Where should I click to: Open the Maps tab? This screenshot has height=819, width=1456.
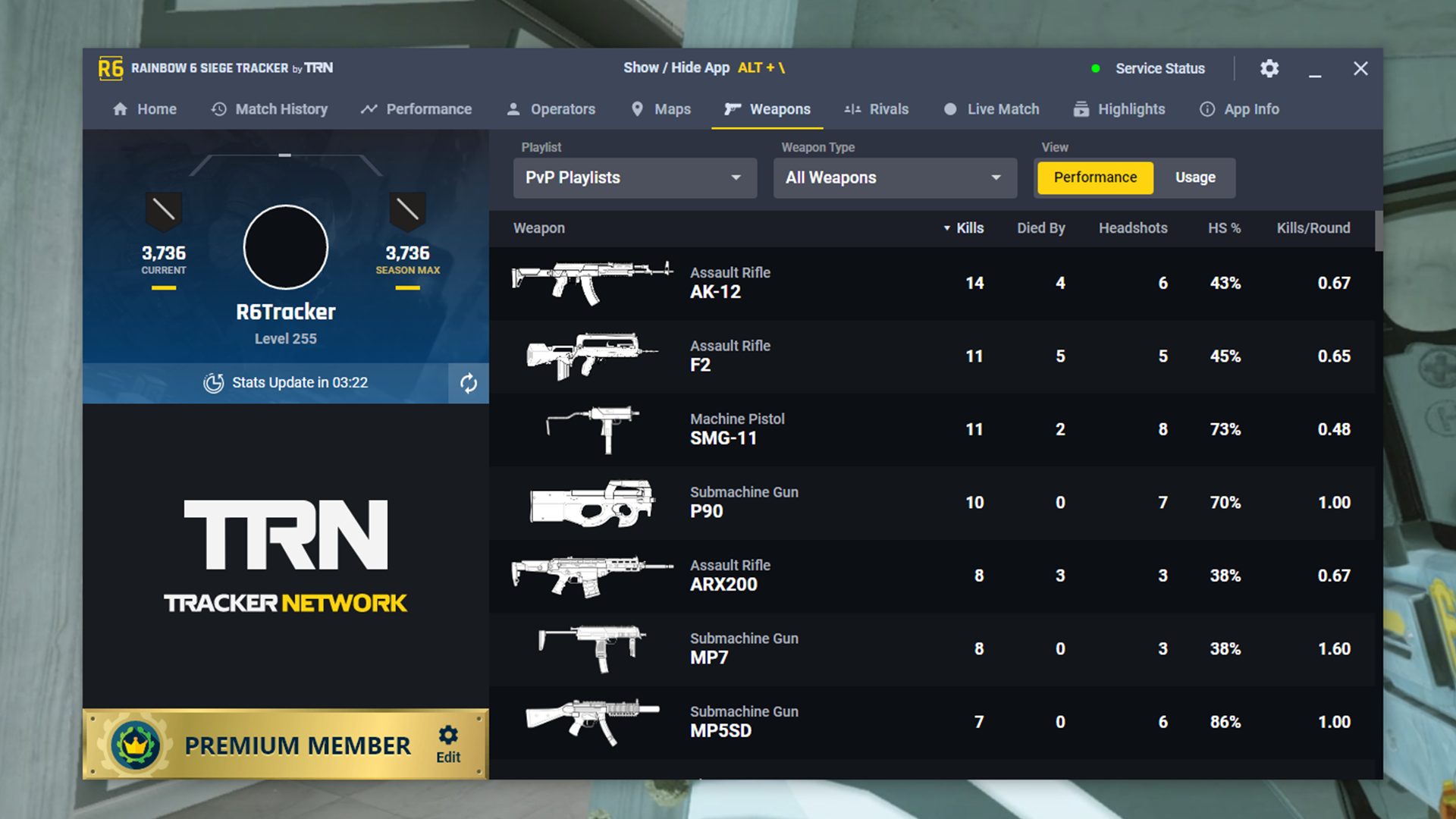tap(661, 109)
